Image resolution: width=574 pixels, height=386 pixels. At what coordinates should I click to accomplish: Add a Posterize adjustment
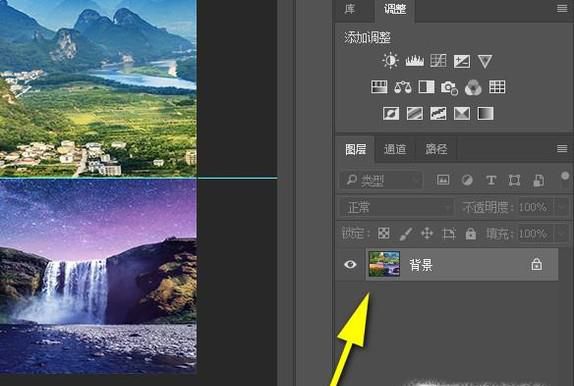[x=415, y=114]
